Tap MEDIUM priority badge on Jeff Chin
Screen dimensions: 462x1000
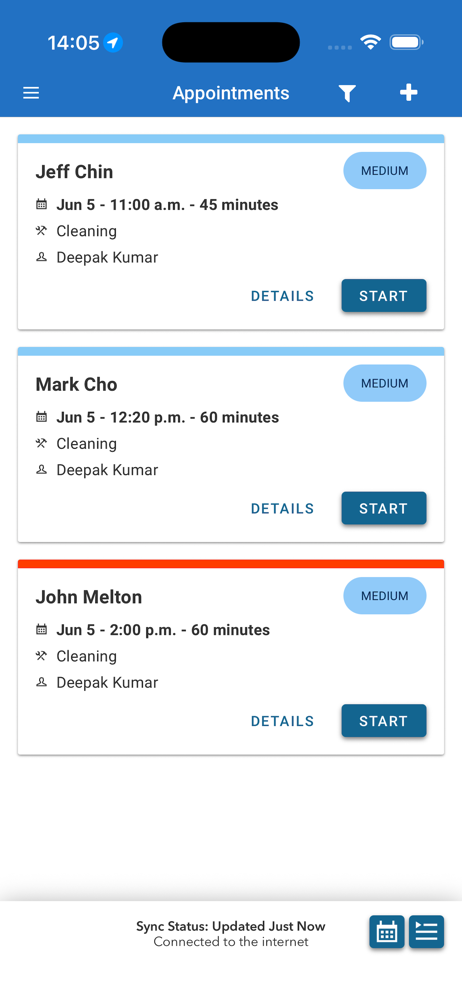[x=385, y=171]
